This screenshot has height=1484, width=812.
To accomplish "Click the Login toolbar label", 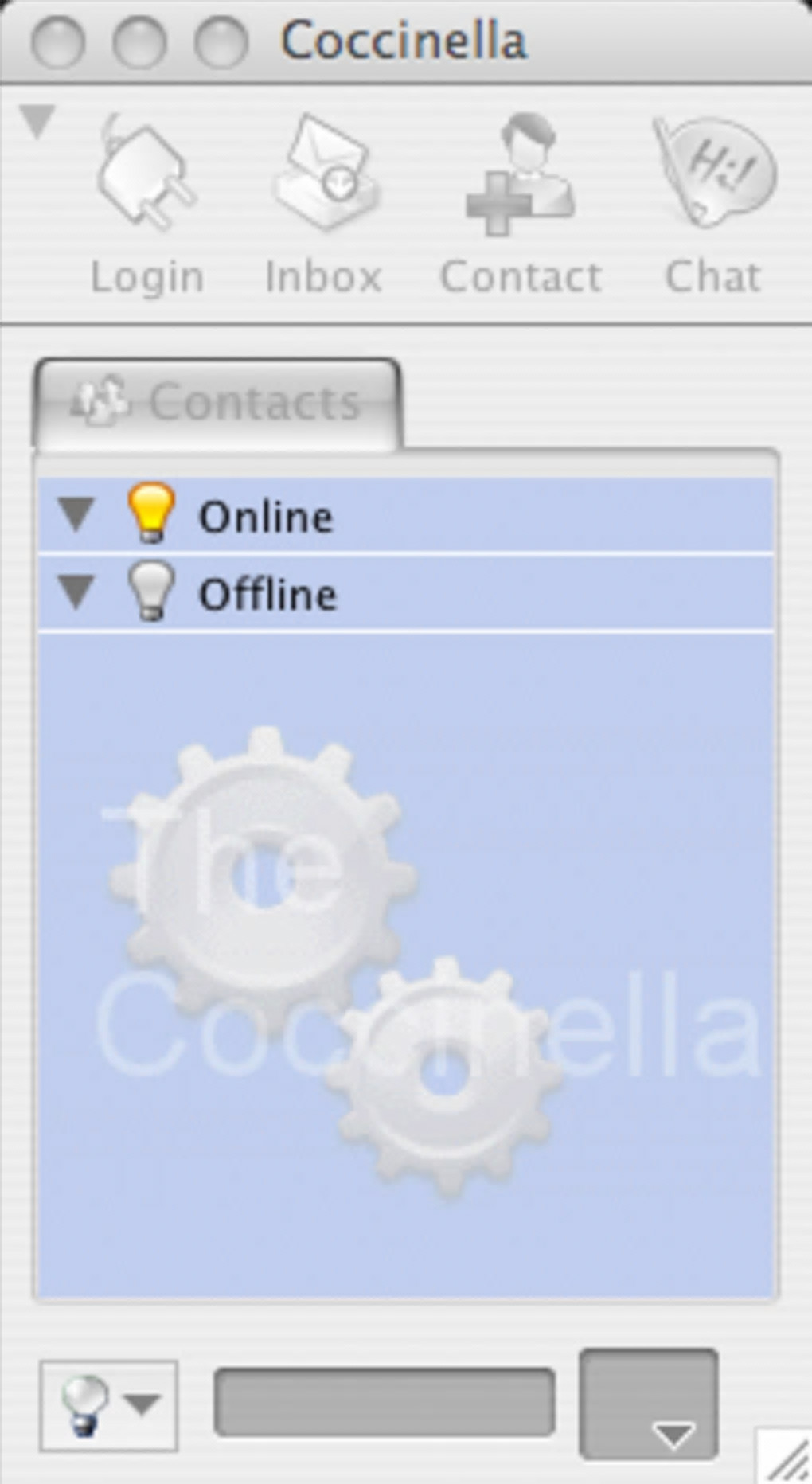I will click(x=147, y=277).
